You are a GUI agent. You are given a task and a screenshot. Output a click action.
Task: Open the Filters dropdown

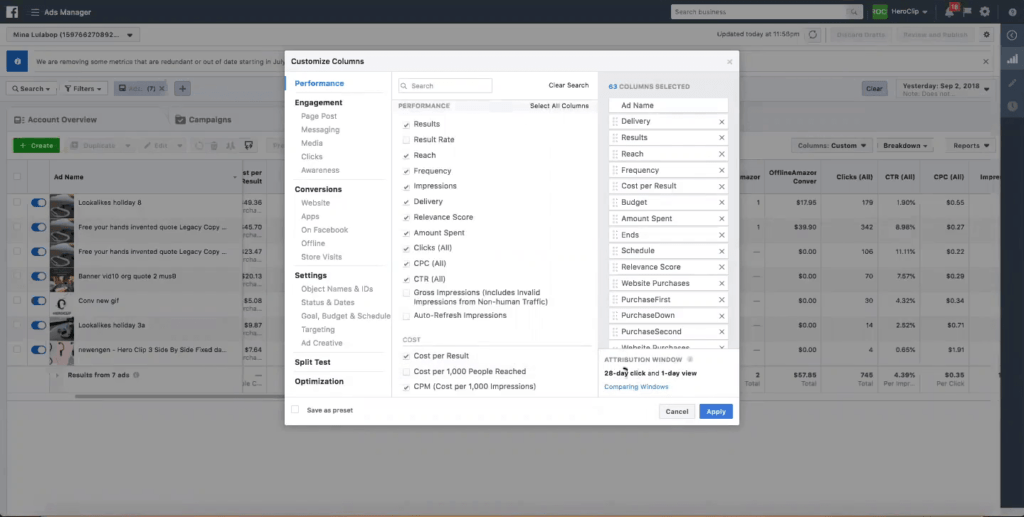84,89
